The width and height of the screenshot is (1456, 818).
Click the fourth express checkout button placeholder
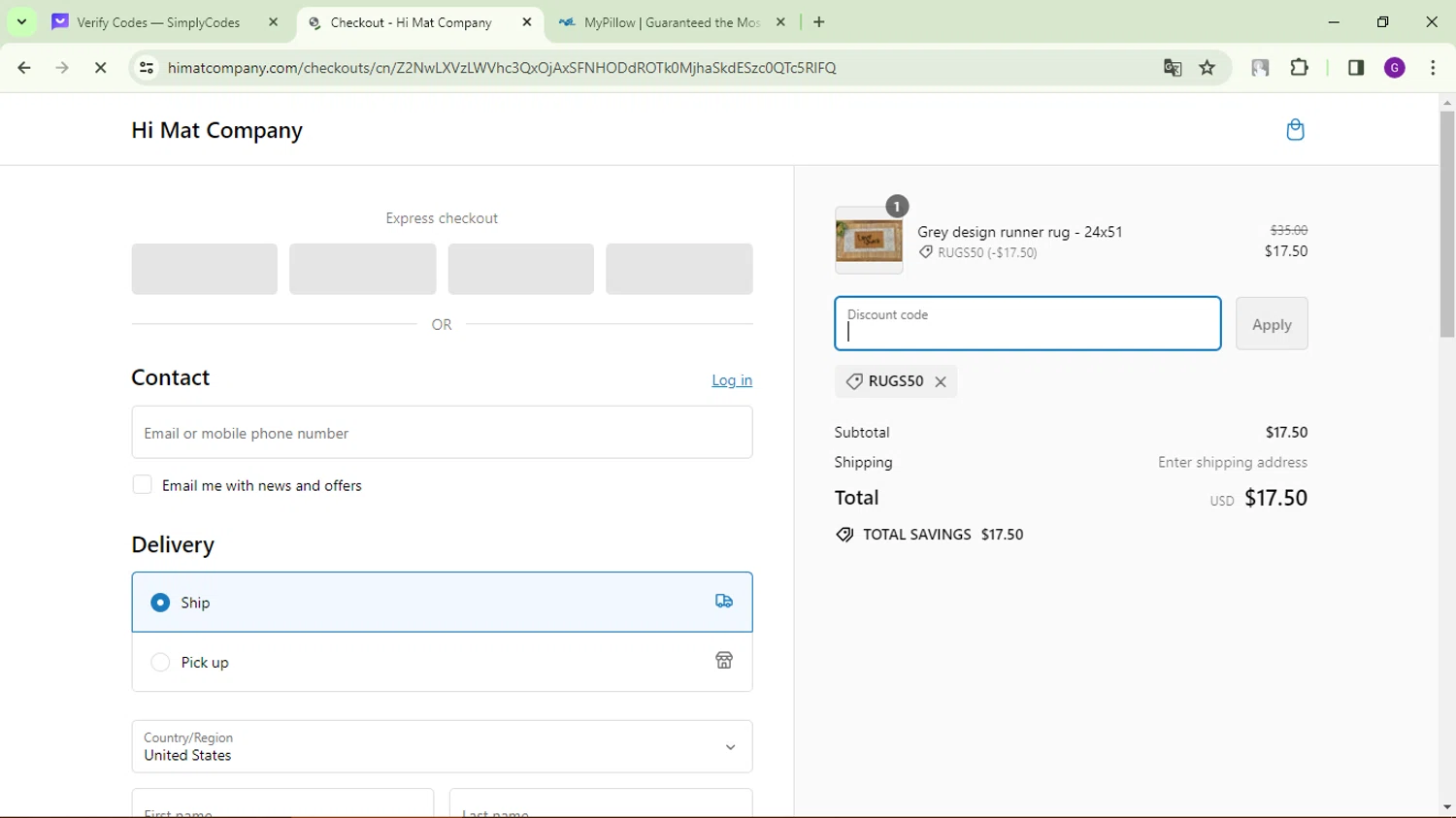(x=679, y=269)
